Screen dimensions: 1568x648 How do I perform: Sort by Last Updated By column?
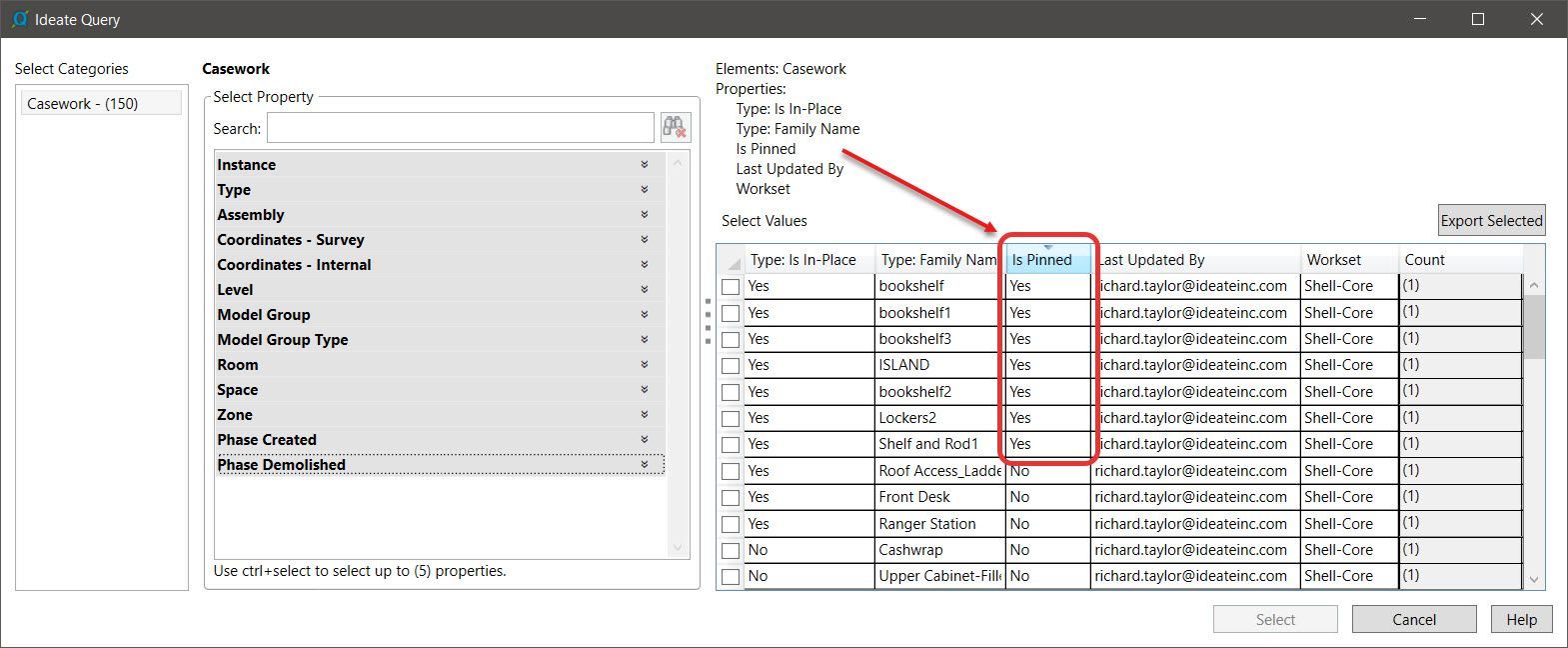click(x=1195, y=260)
